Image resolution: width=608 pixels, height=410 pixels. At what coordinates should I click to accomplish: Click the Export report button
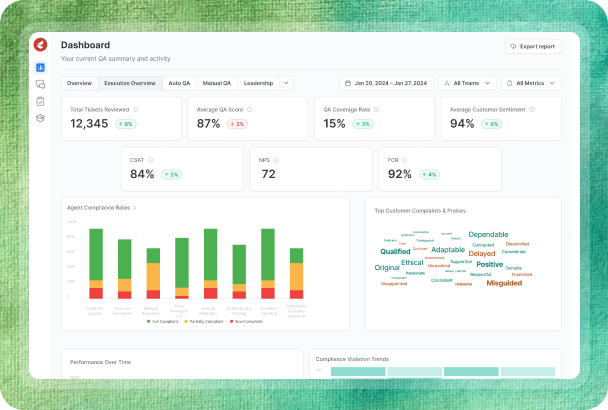(x=533, y=46)
